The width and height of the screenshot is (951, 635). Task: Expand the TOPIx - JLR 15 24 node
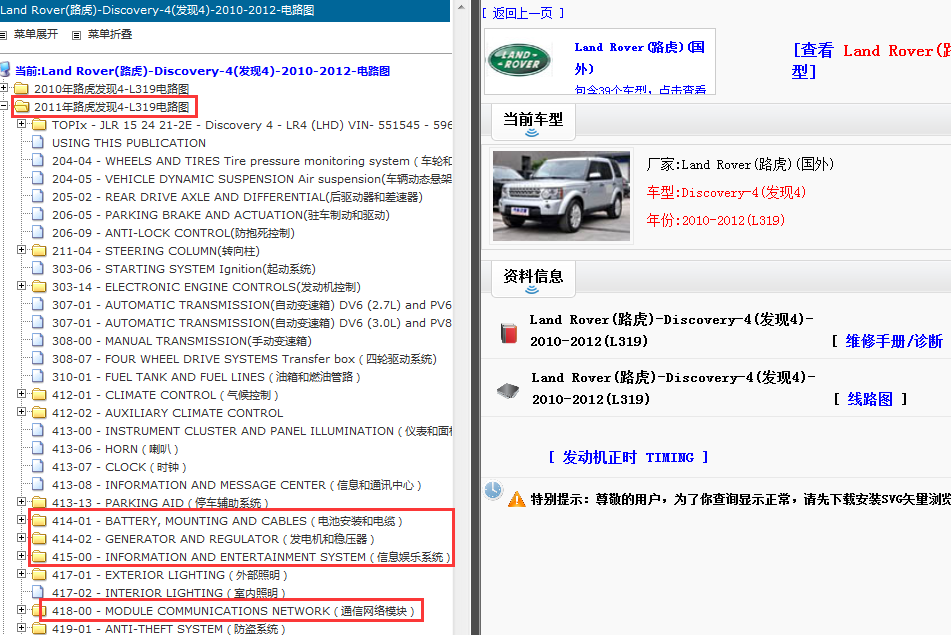coord(21,124)
